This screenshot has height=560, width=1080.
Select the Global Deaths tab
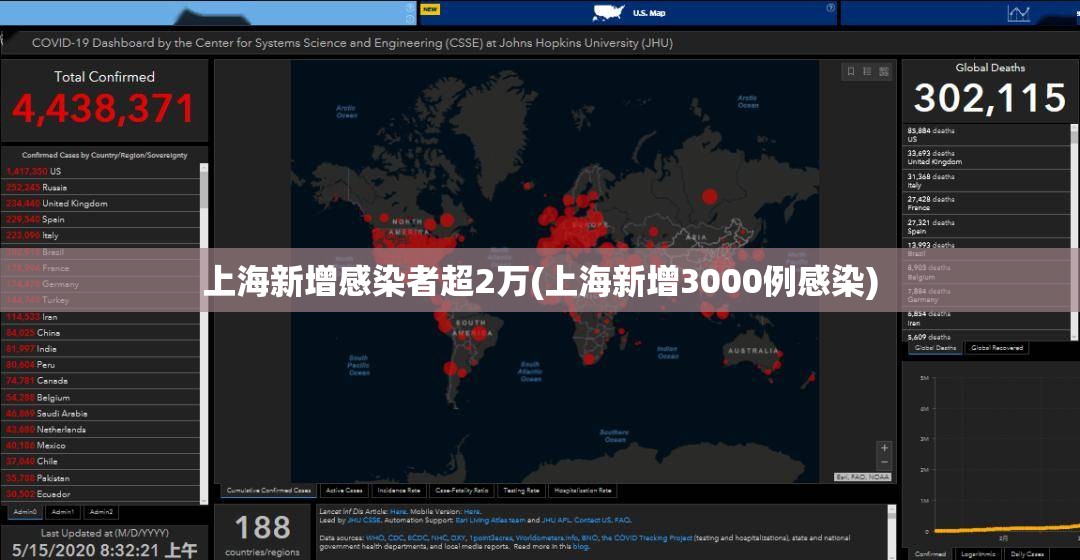click(x=935, y=348)
